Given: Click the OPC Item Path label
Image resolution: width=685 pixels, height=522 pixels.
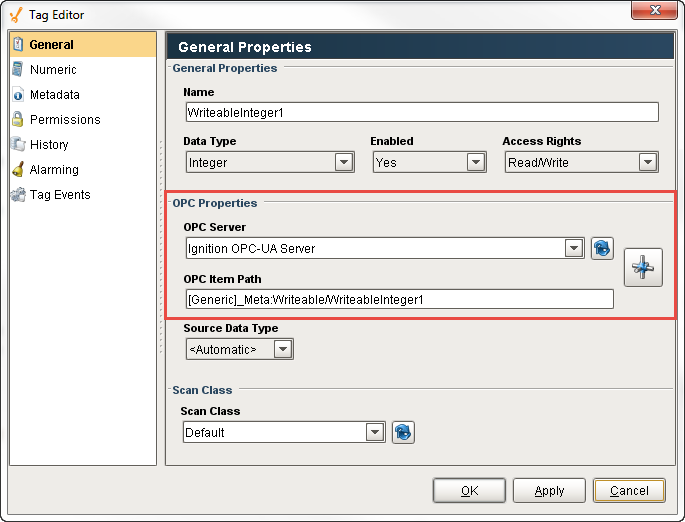Looking at the screenshot, I should (222, 279).
